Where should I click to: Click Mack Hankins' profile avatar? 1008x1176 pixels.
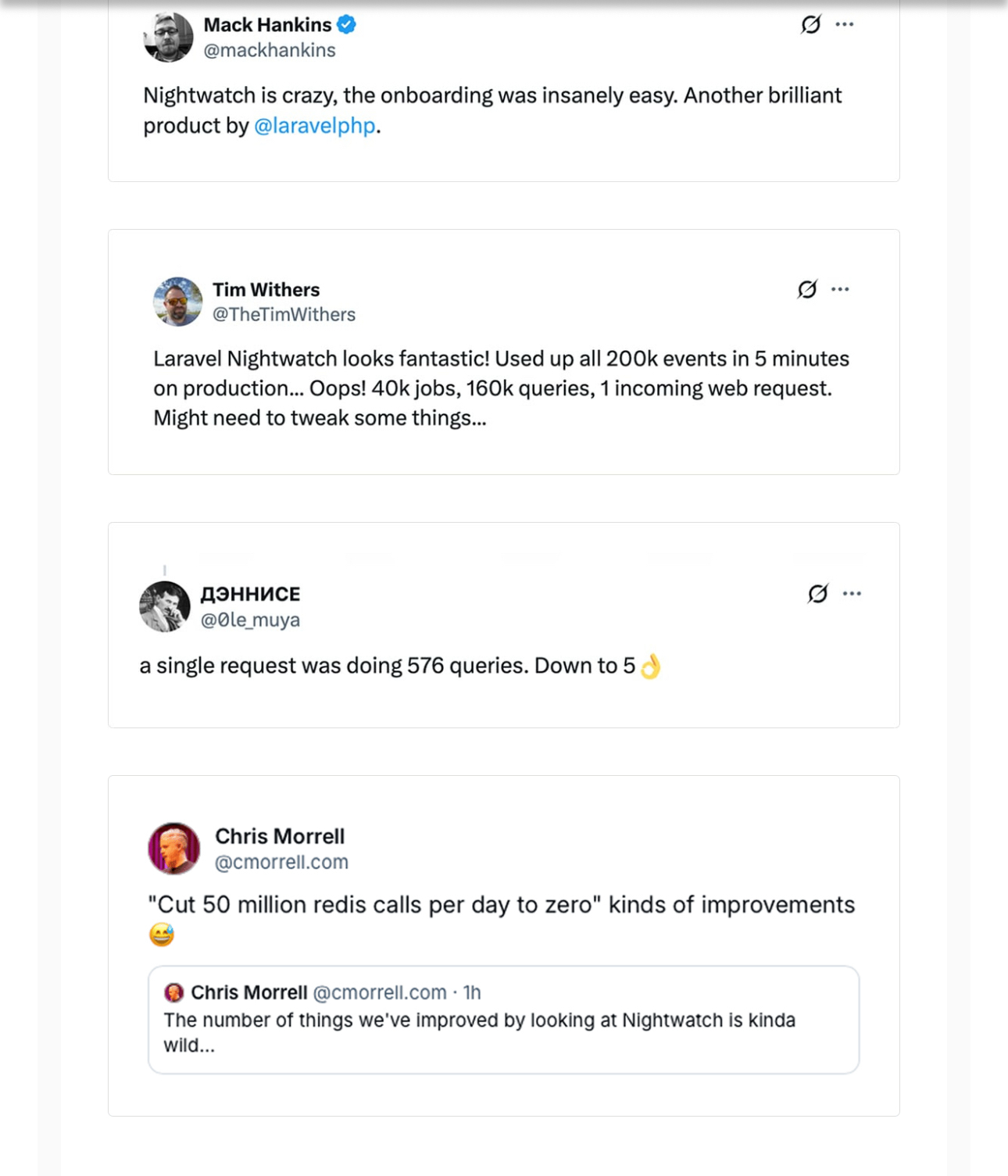pos(168,37)
